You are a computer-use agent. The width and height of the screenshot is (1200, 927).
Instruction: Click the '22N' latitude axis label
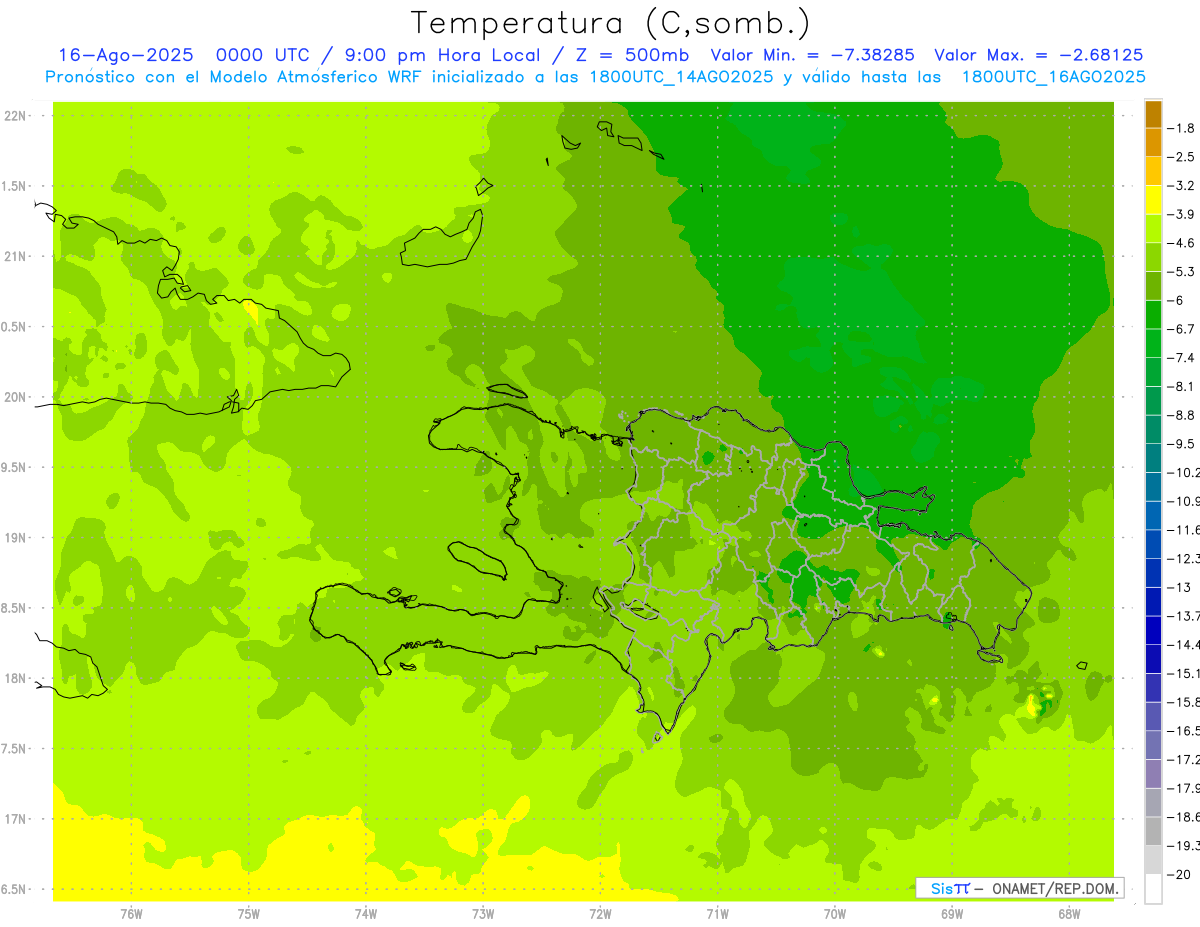pyautogui.click(x=16, y=116)
